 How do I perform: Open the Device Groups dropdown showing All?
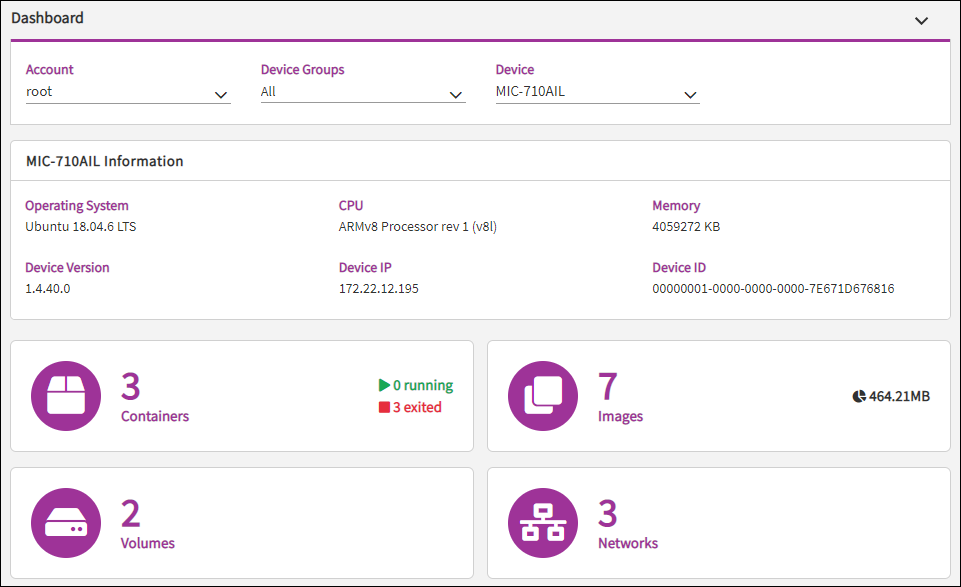point(362,92)
